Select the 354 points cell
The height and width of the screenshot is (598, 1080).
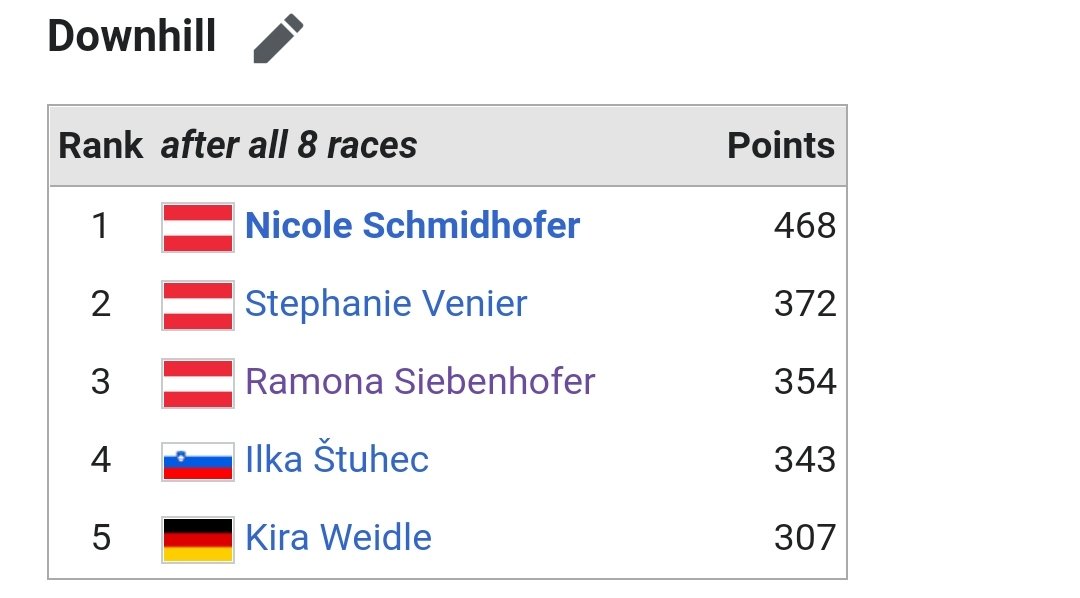pos(804,381)
